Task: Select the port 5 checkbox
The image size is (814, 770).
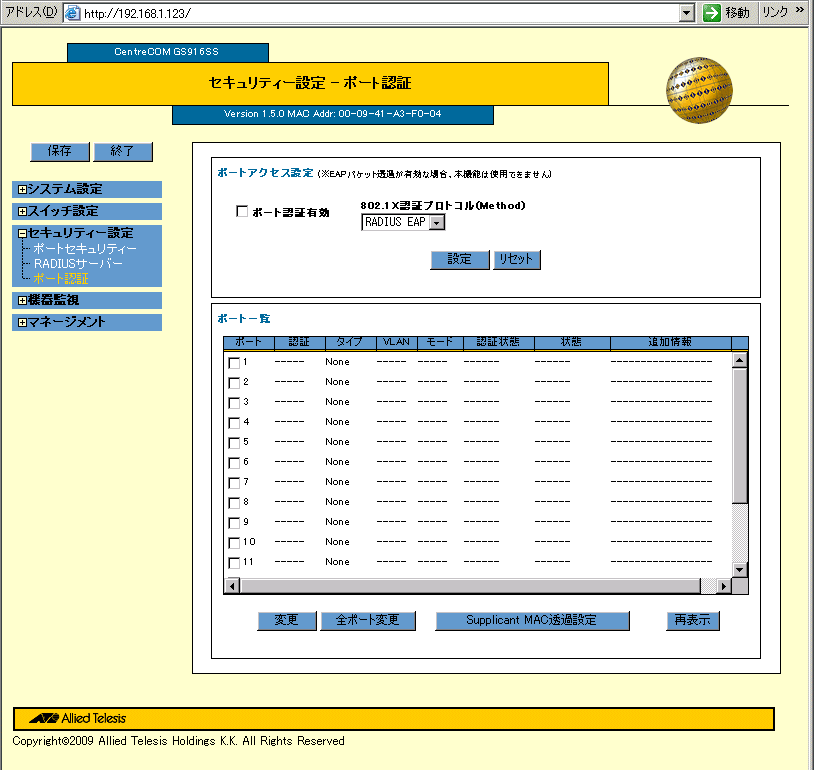Action: 234,443
